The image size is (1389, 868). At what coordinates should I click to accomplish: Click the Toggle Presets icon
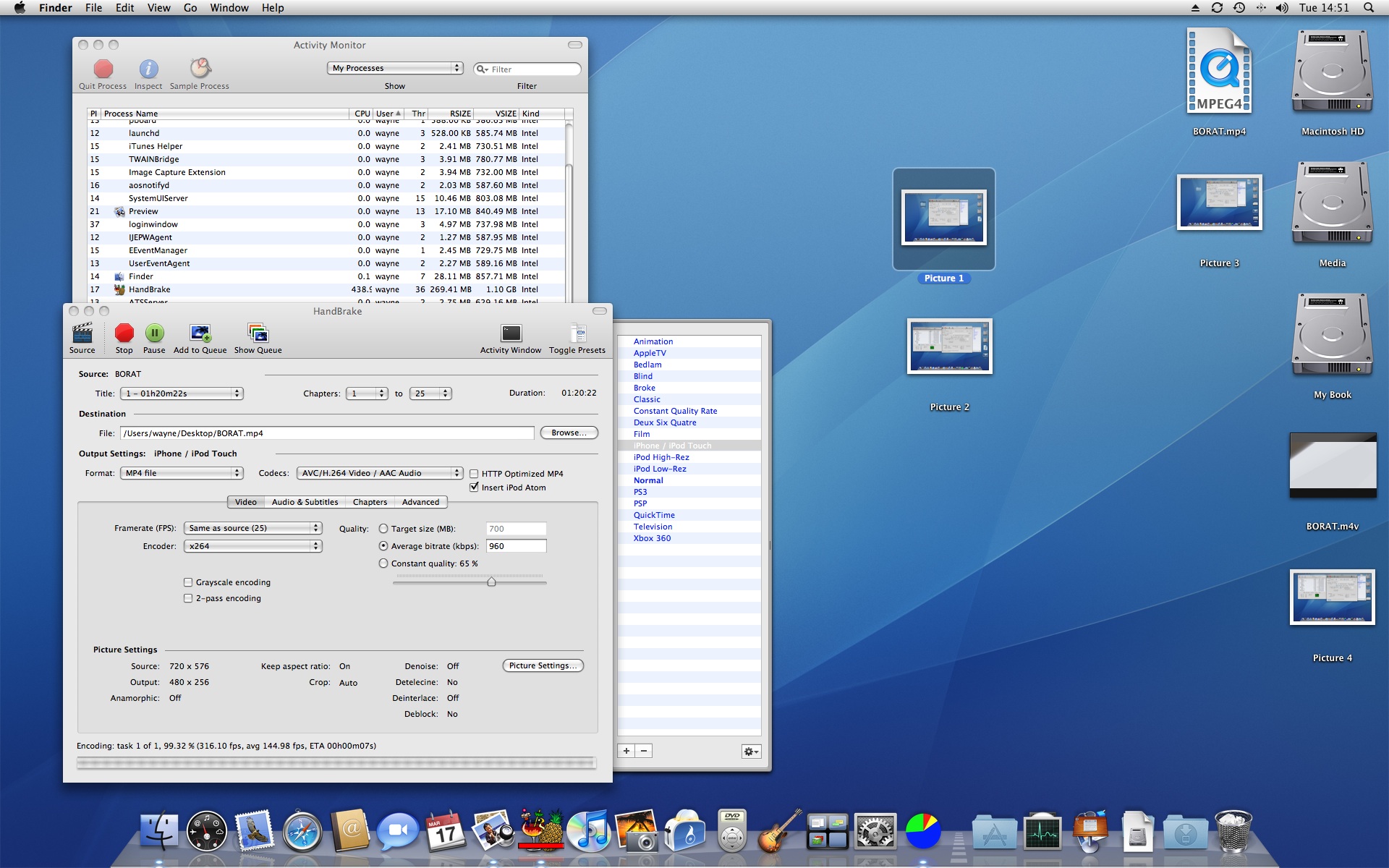[x=577, y=333]
